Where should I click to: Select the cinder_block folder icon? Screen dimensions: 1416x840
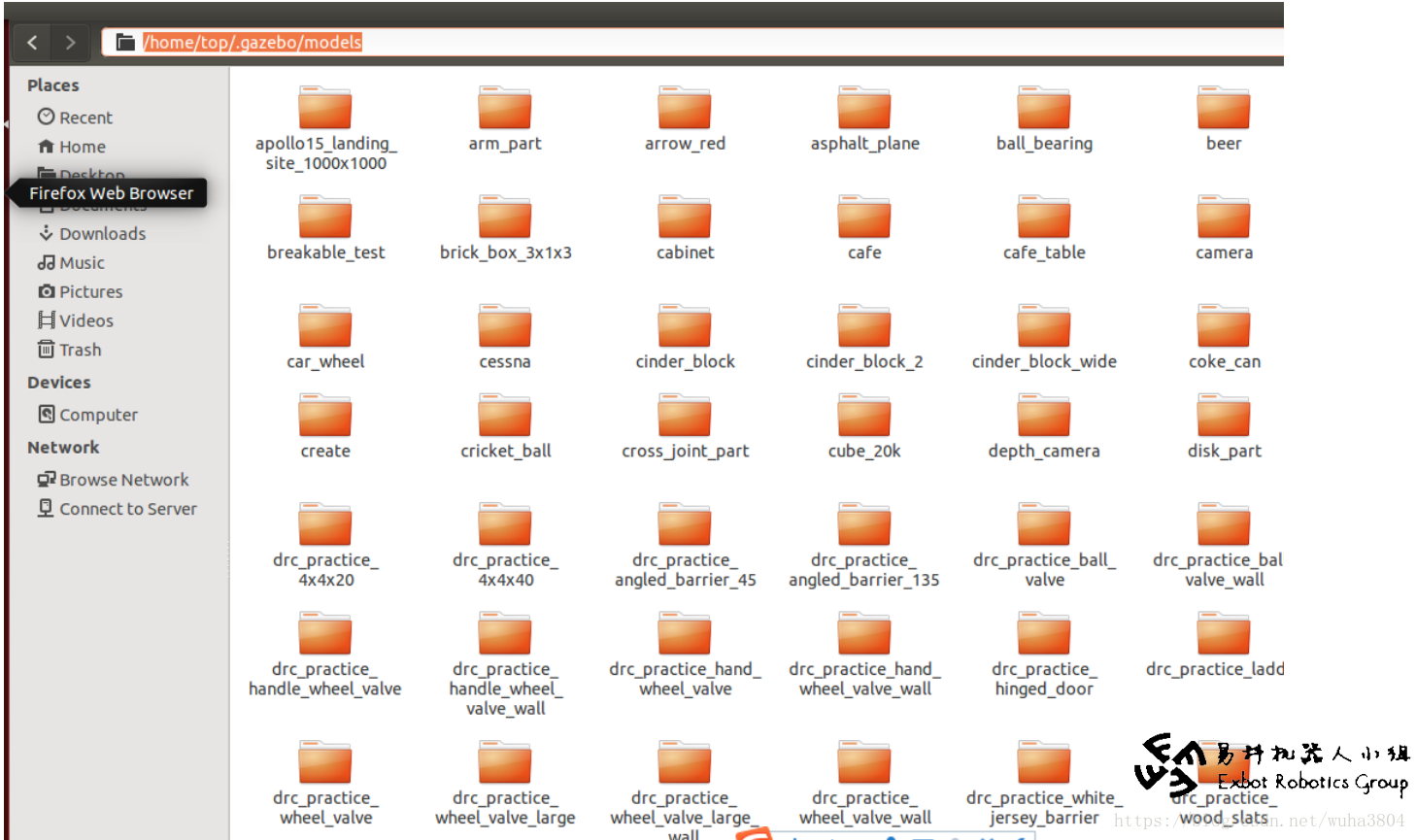pos(685,325)
